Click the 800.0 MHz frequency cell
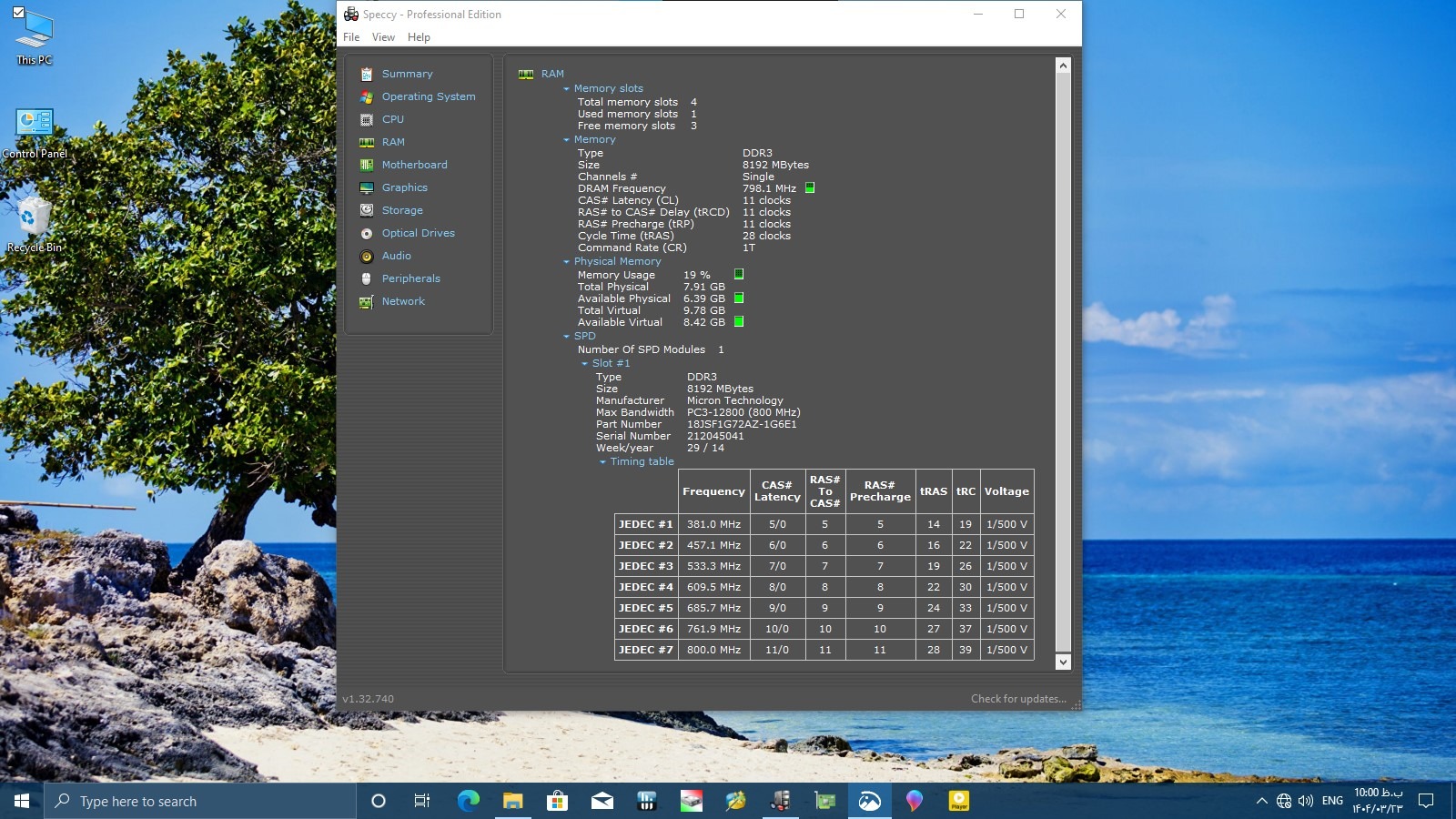 pos(713,650)
